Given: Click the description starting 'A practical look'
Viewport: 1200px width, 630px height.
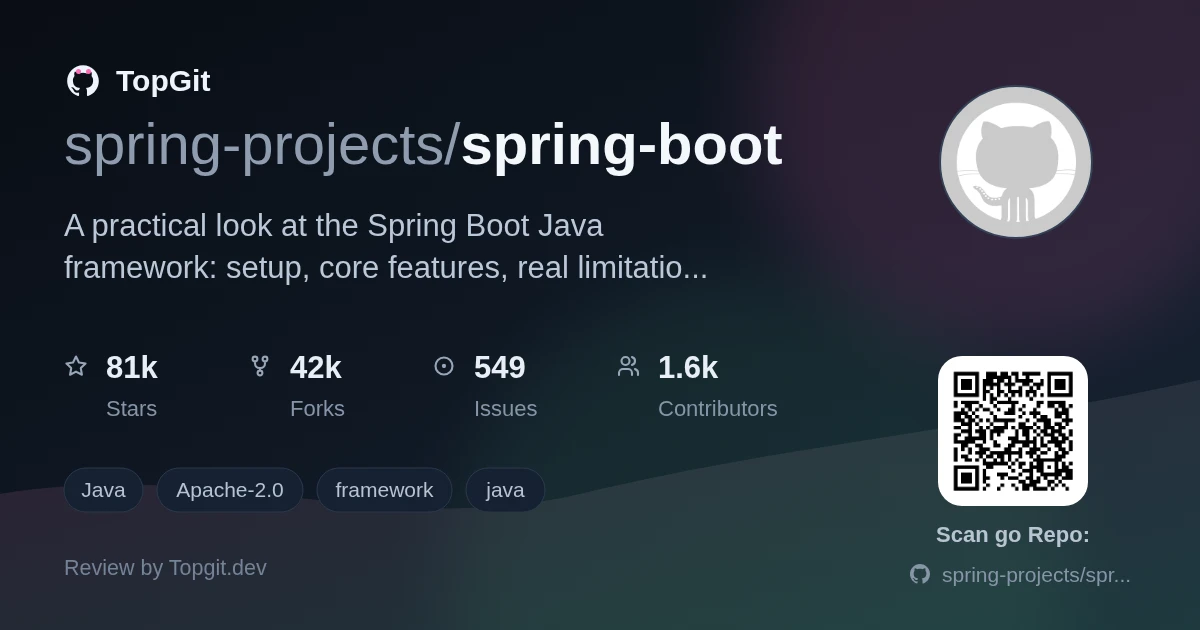Looking at the screenshot, I should [x=386, y=246].
